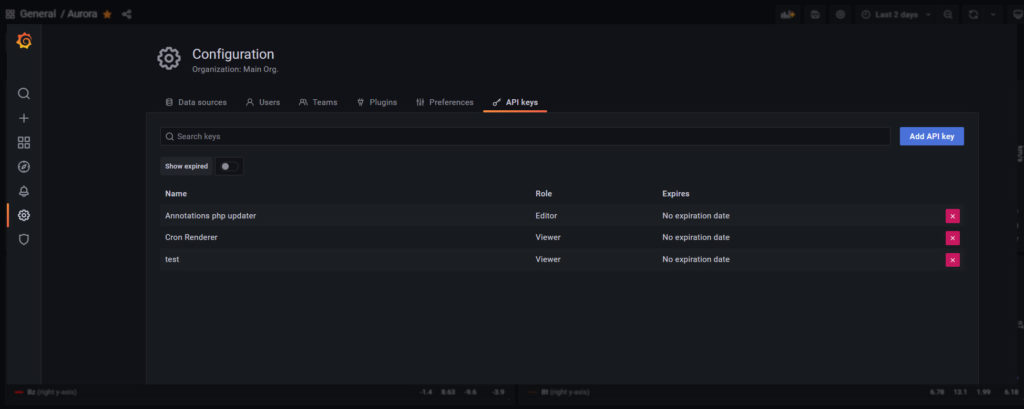Screen dimensions: 1024x409
Task: Click the Role column header
Action: pyautogui.click(x=543, y=194)
